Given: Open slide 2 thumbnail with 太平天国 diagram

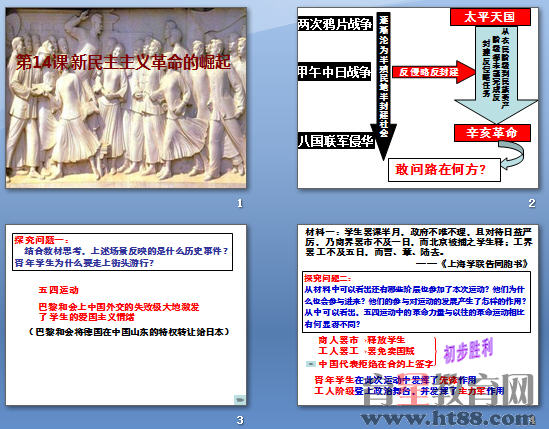Looking at the screenshot, I should point(418,98).
